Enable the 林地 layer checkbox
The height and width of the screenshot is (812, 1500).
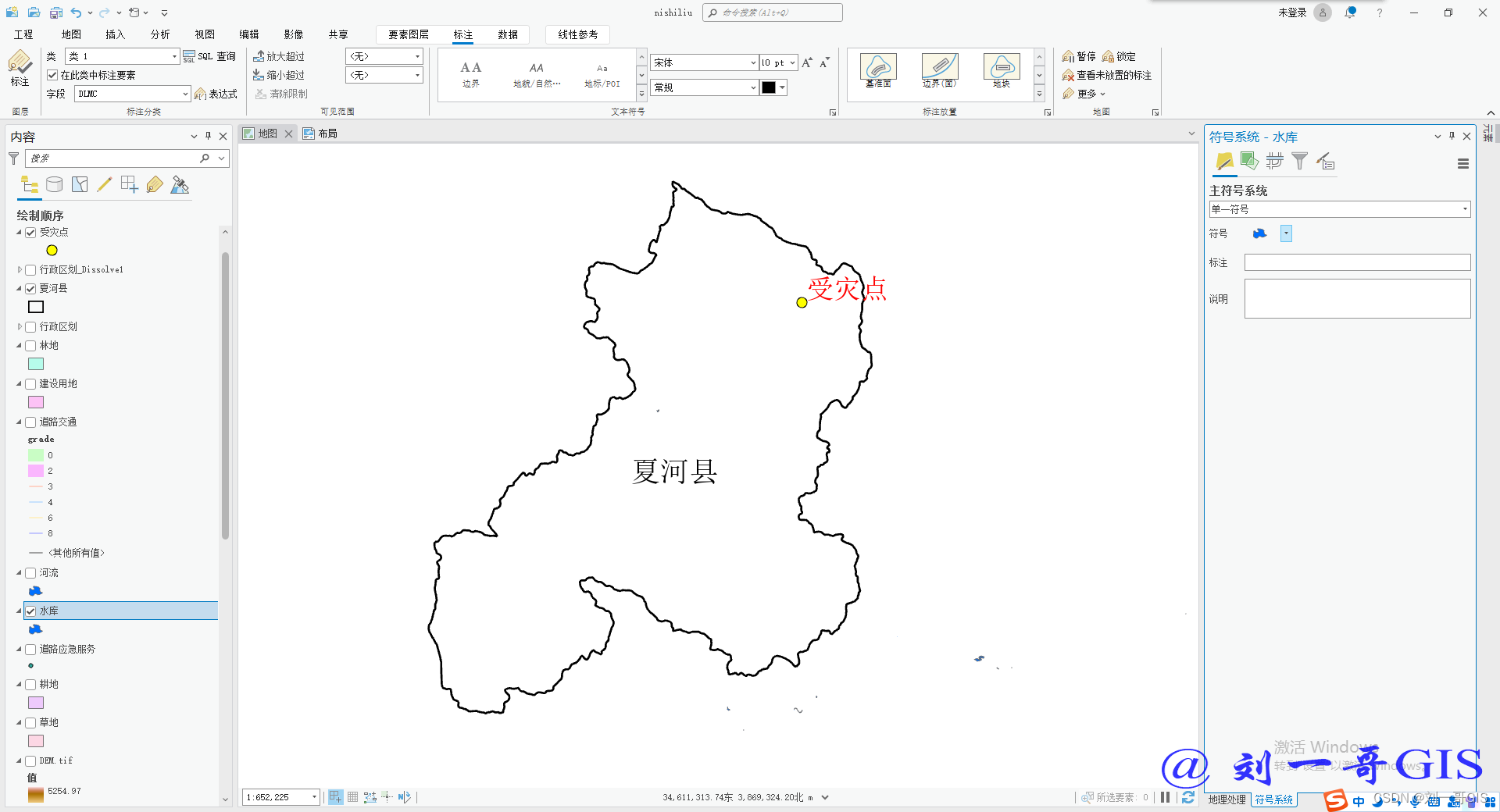click(30, 346)
